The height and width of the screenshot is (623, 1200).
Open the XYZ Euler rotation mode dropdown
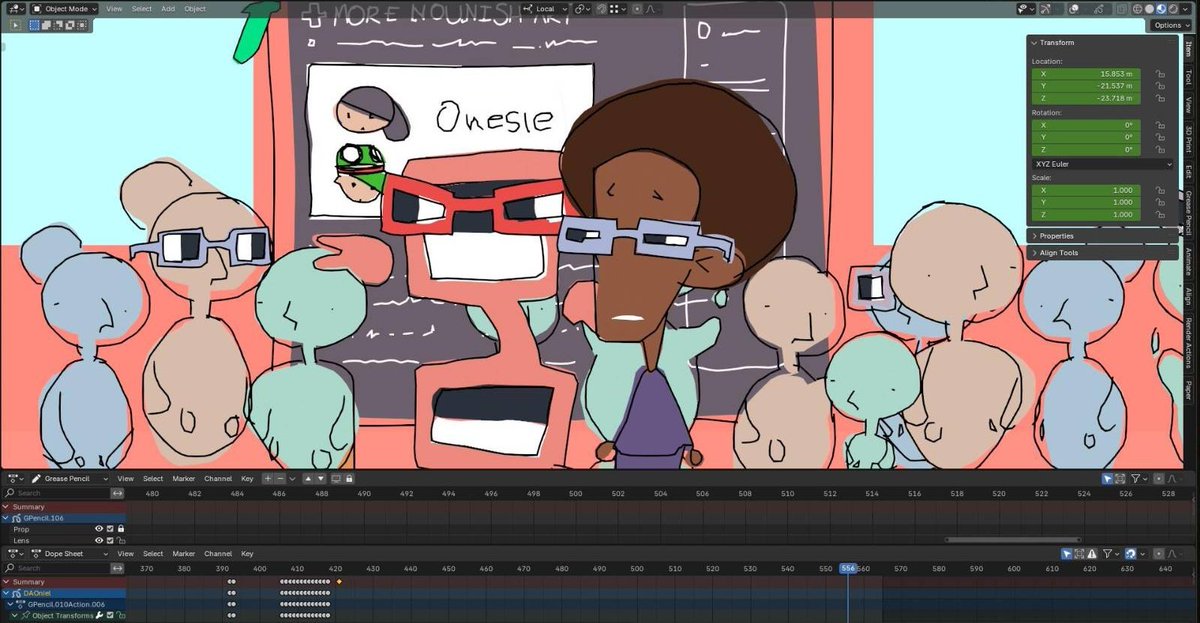pyautogui.click(x=1103, y=163)
